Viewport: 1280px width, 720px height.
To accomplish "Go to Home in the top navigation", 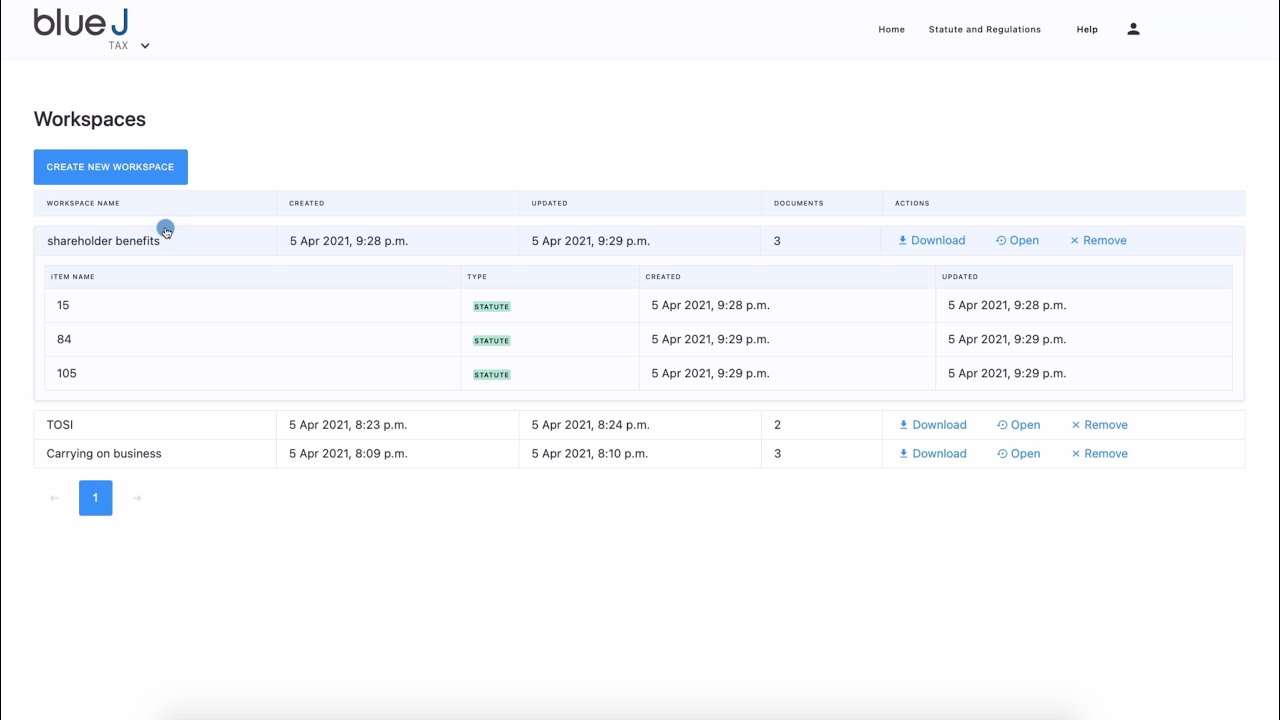I will [x=891, y=29].
